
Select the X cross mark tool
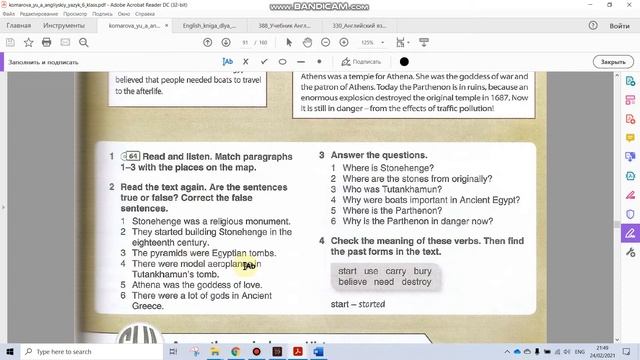pyautogui.click(x=245, y=62)
